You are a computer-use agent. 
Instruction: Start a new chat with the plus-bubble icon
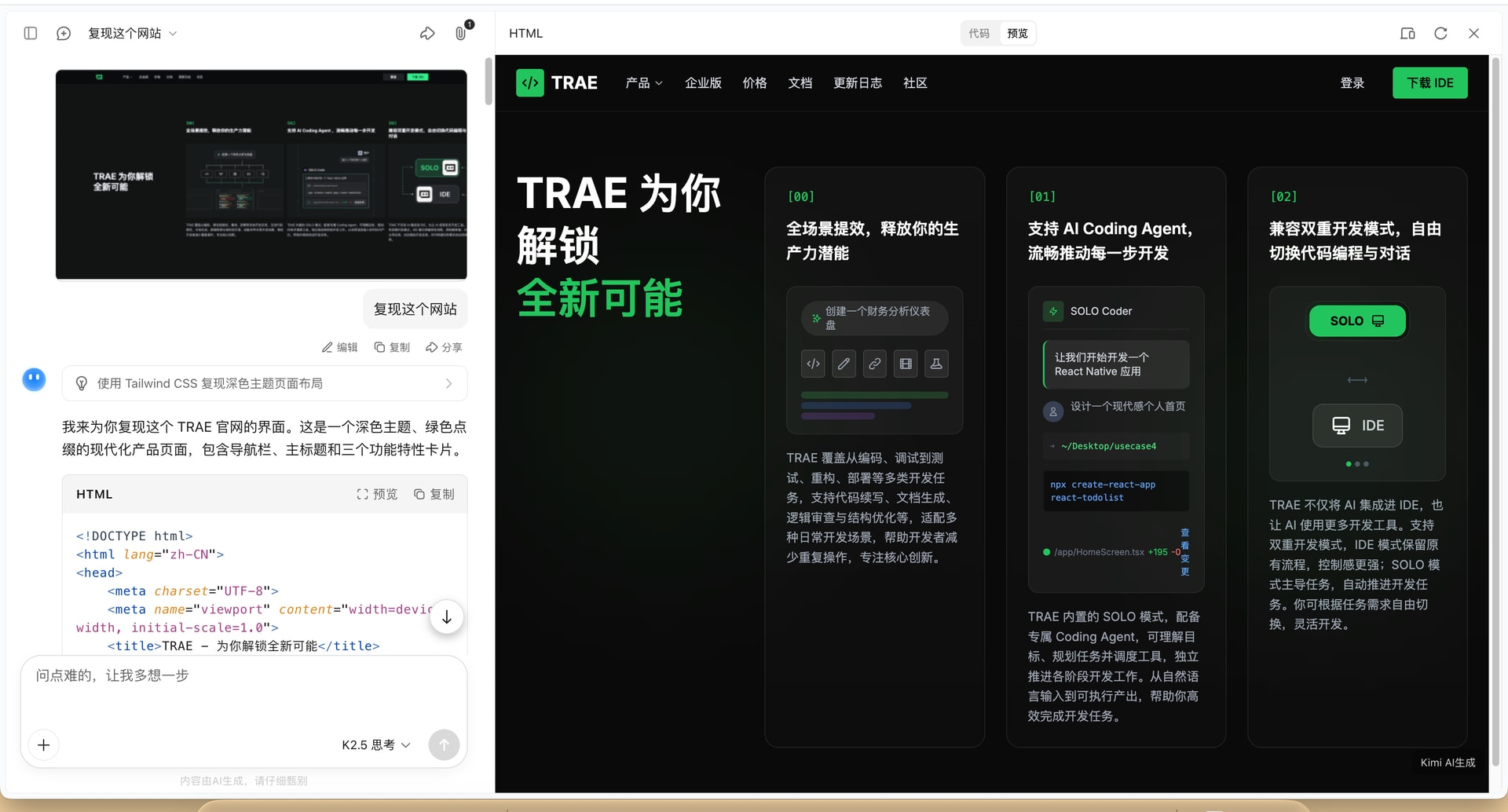coord(64,33)
